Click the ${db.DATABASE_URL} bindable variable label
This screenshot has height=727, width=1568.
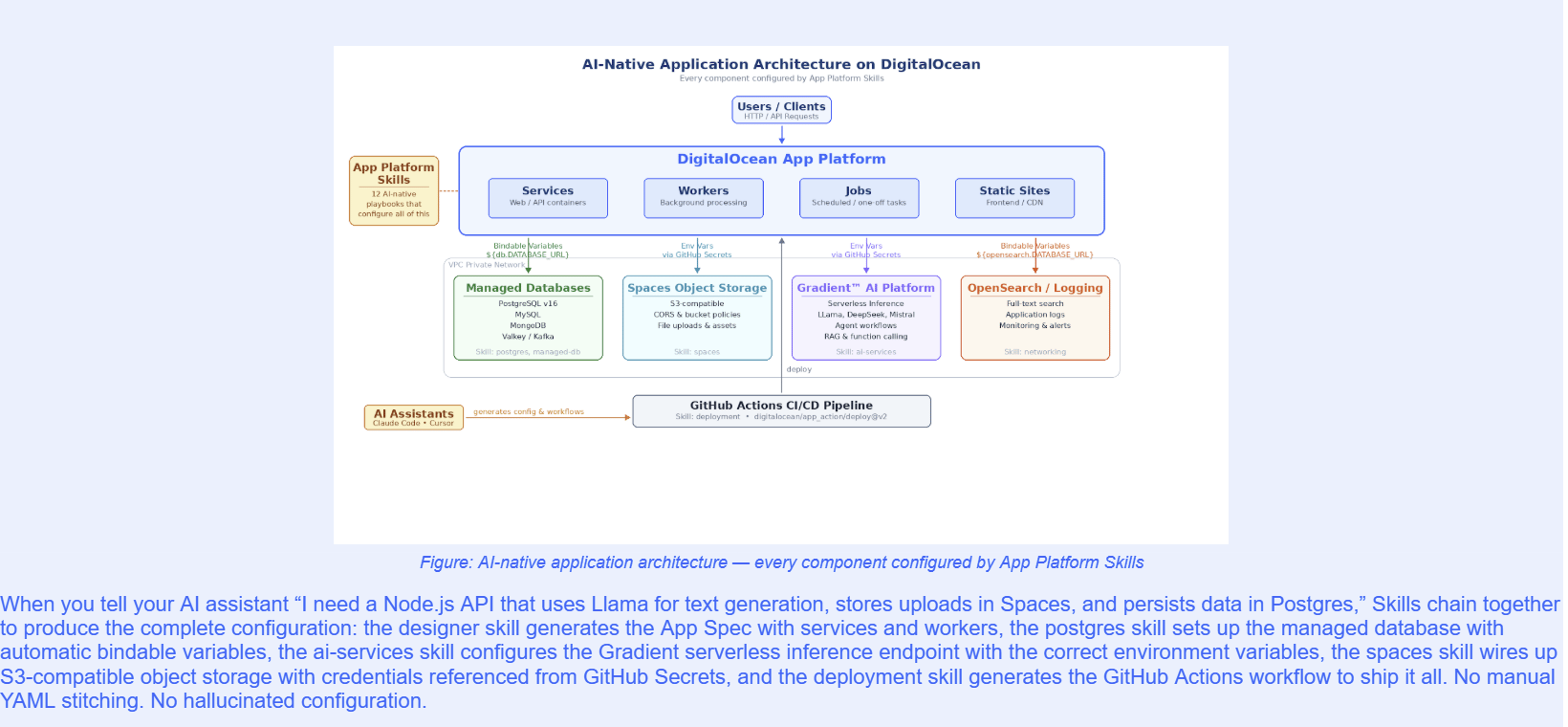[x=528, y=254]
